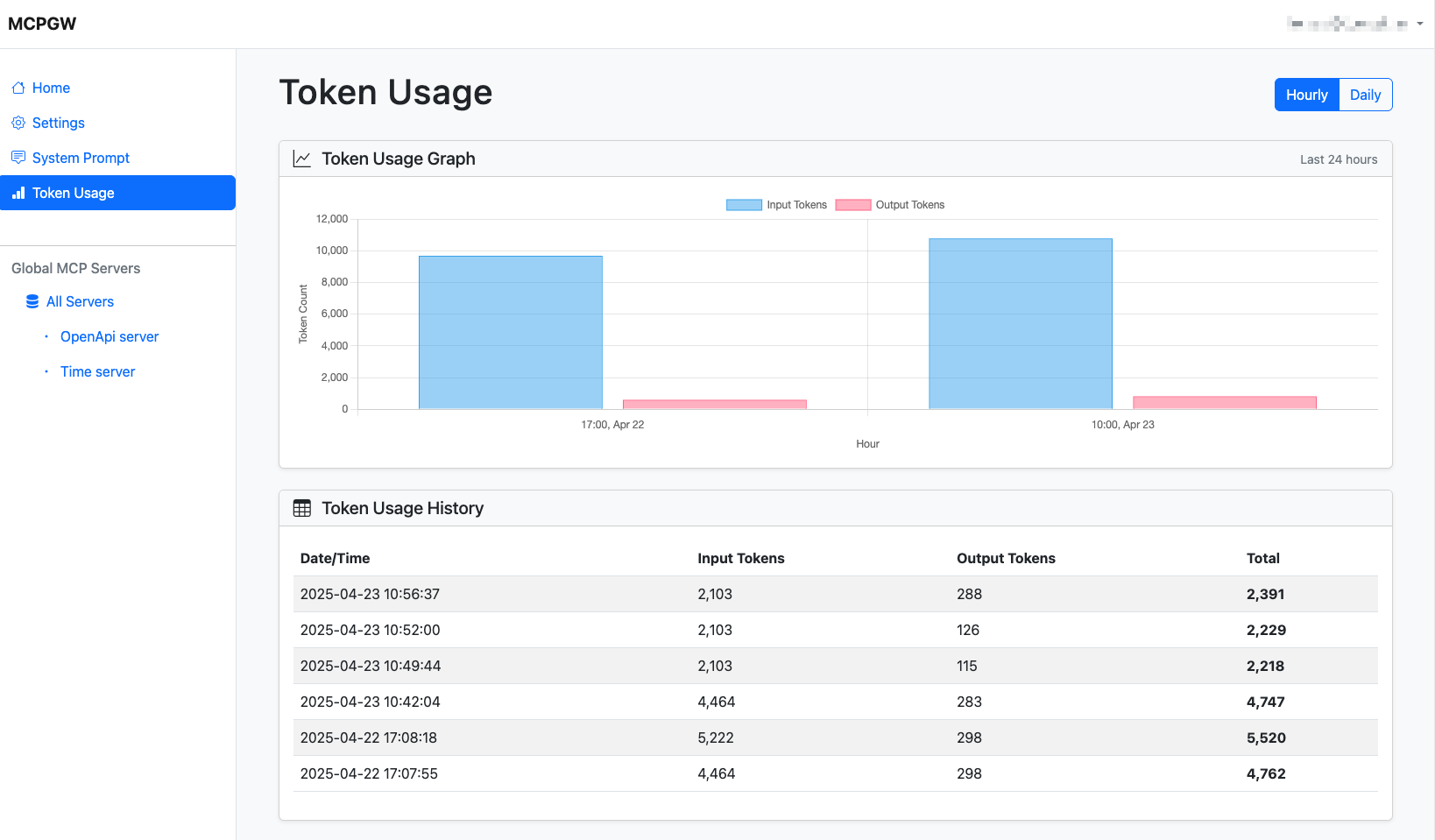Click the MCPGW logo
The image size is (1435, 840).
pos(42,24)
